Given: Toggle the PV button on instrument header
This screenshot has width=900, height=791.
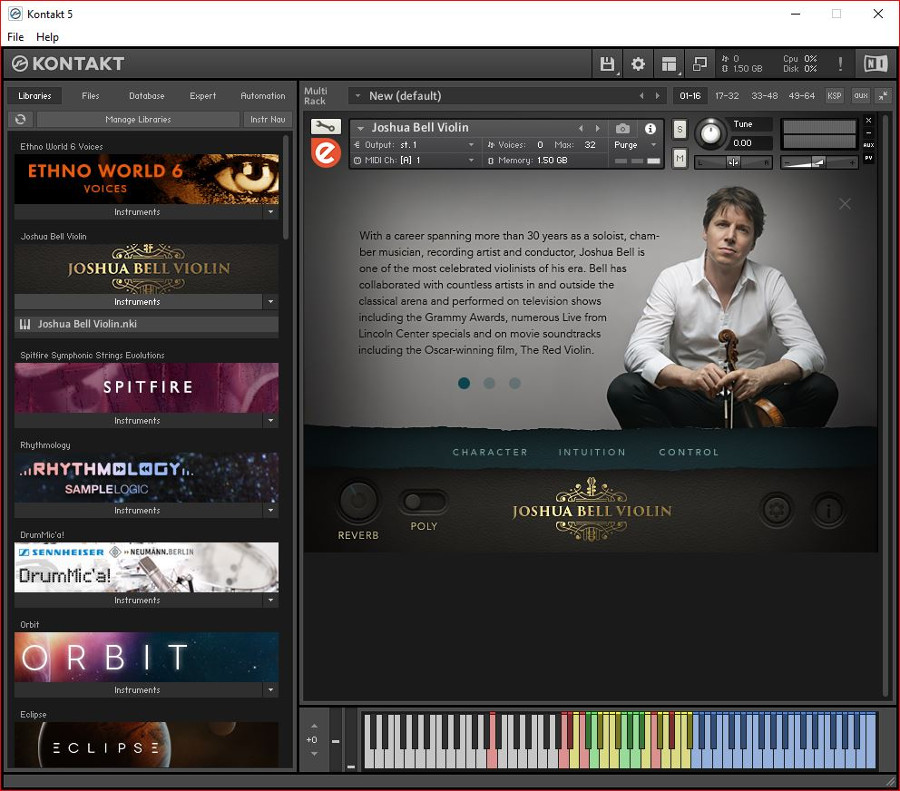Looking at the screenshot, I should 868,158.
